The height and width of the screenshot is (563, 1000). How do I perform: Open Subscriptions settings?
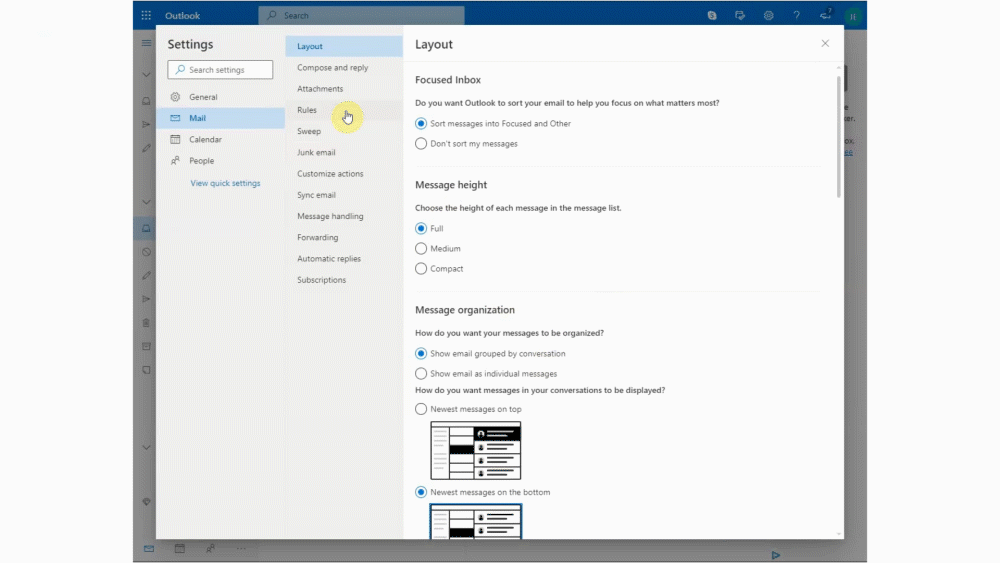pos(344,280)
